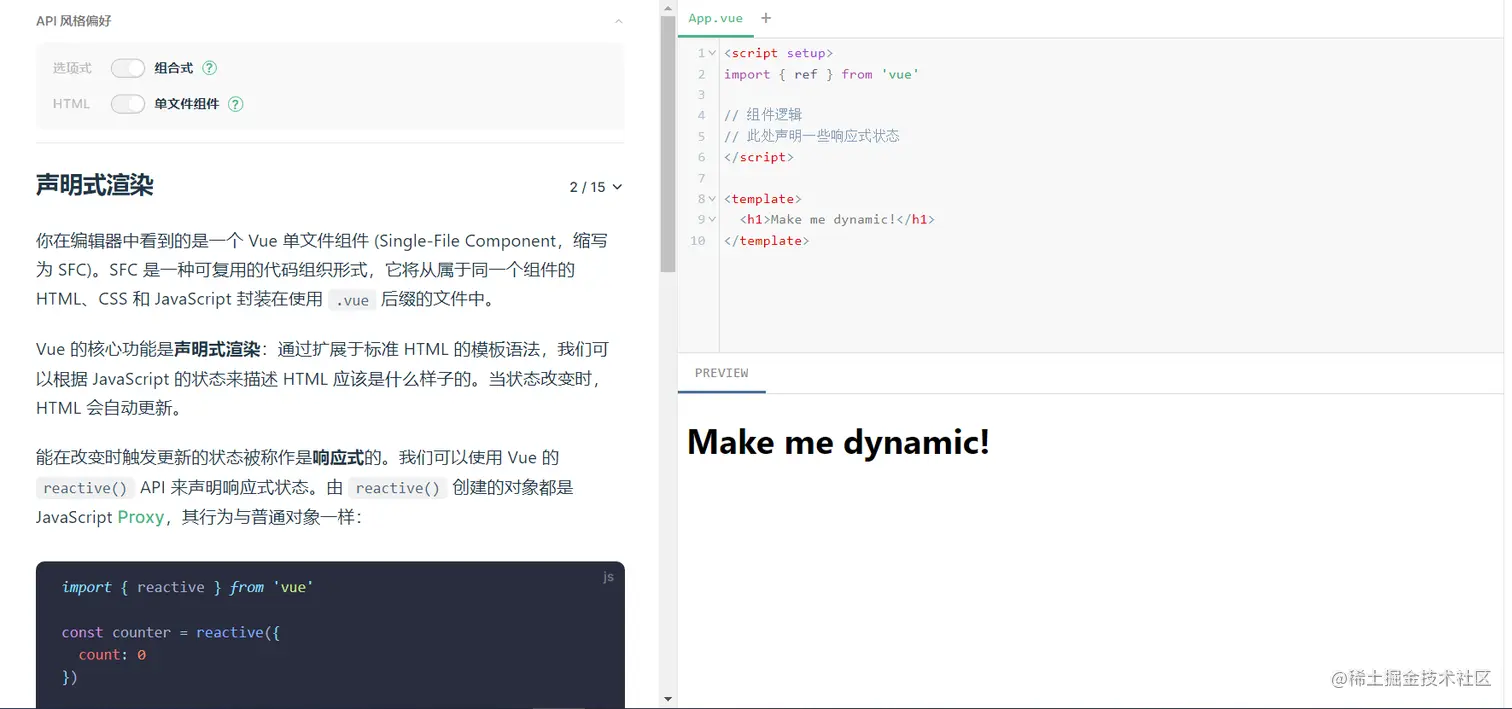The image size is (1512, 709).
Task: Click the 组合式 label
Action: 173,68
